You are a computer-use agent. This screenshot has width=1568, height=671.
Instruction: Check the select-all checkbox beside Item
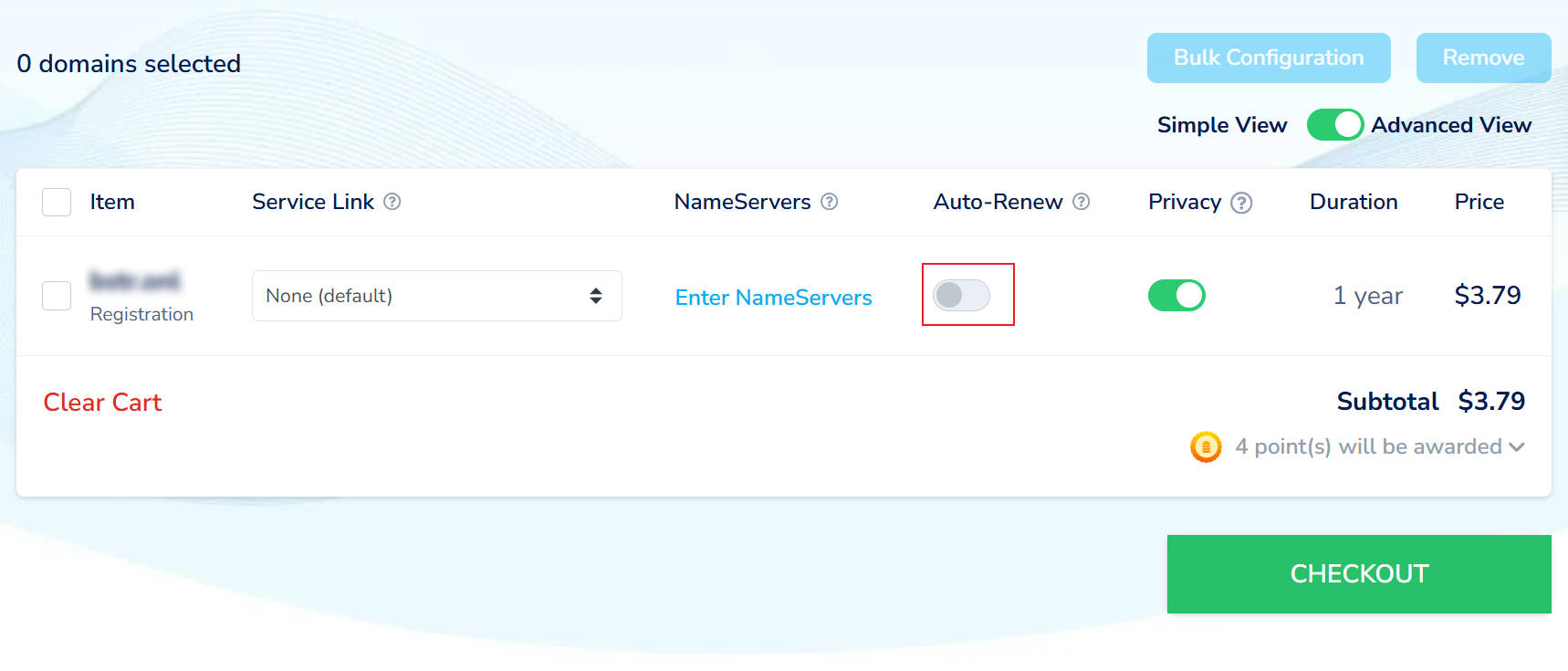pyautogui.click(x=57, y=202)
